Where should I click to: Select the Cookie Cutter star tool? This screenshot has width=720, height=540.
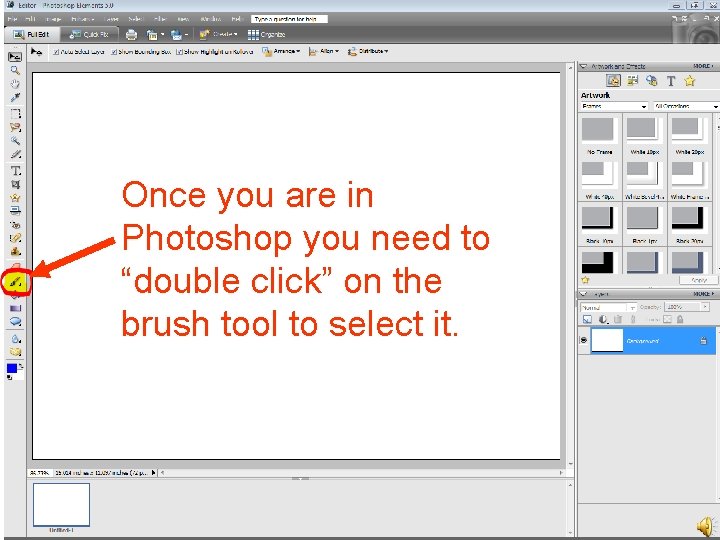click(15, 198)
